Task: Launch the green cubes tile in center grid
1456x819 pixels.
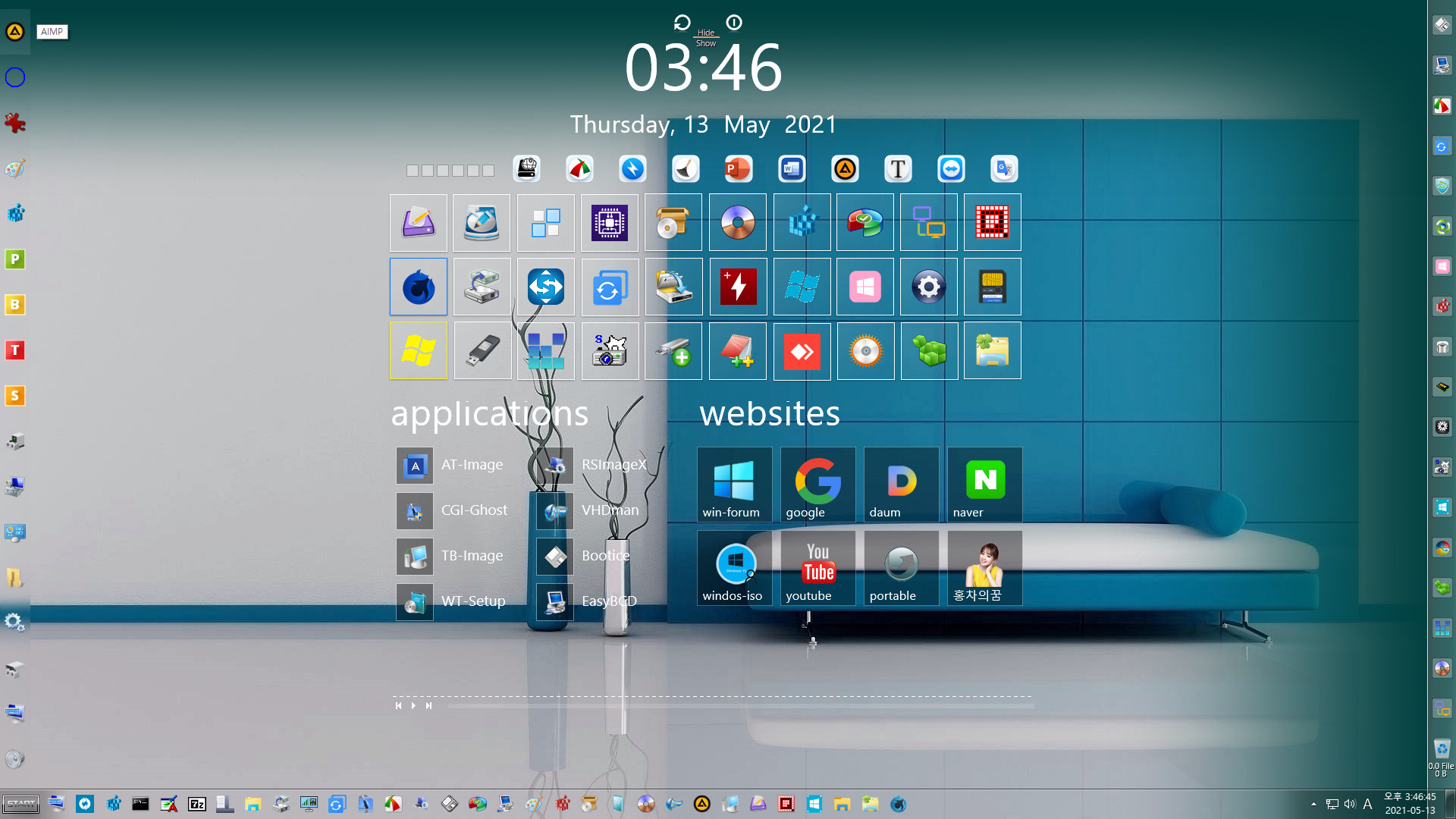Action: [929, 350]
